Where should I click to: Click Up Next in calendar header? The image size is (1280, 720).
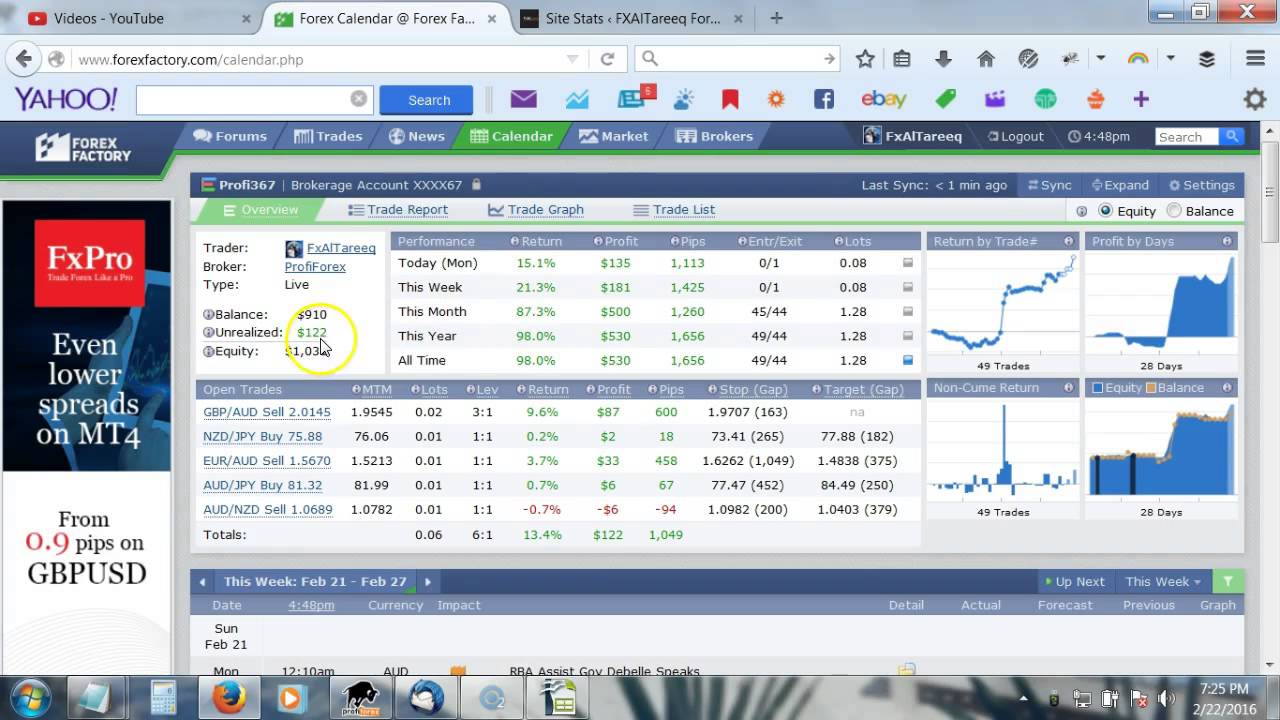(1074, 581)
